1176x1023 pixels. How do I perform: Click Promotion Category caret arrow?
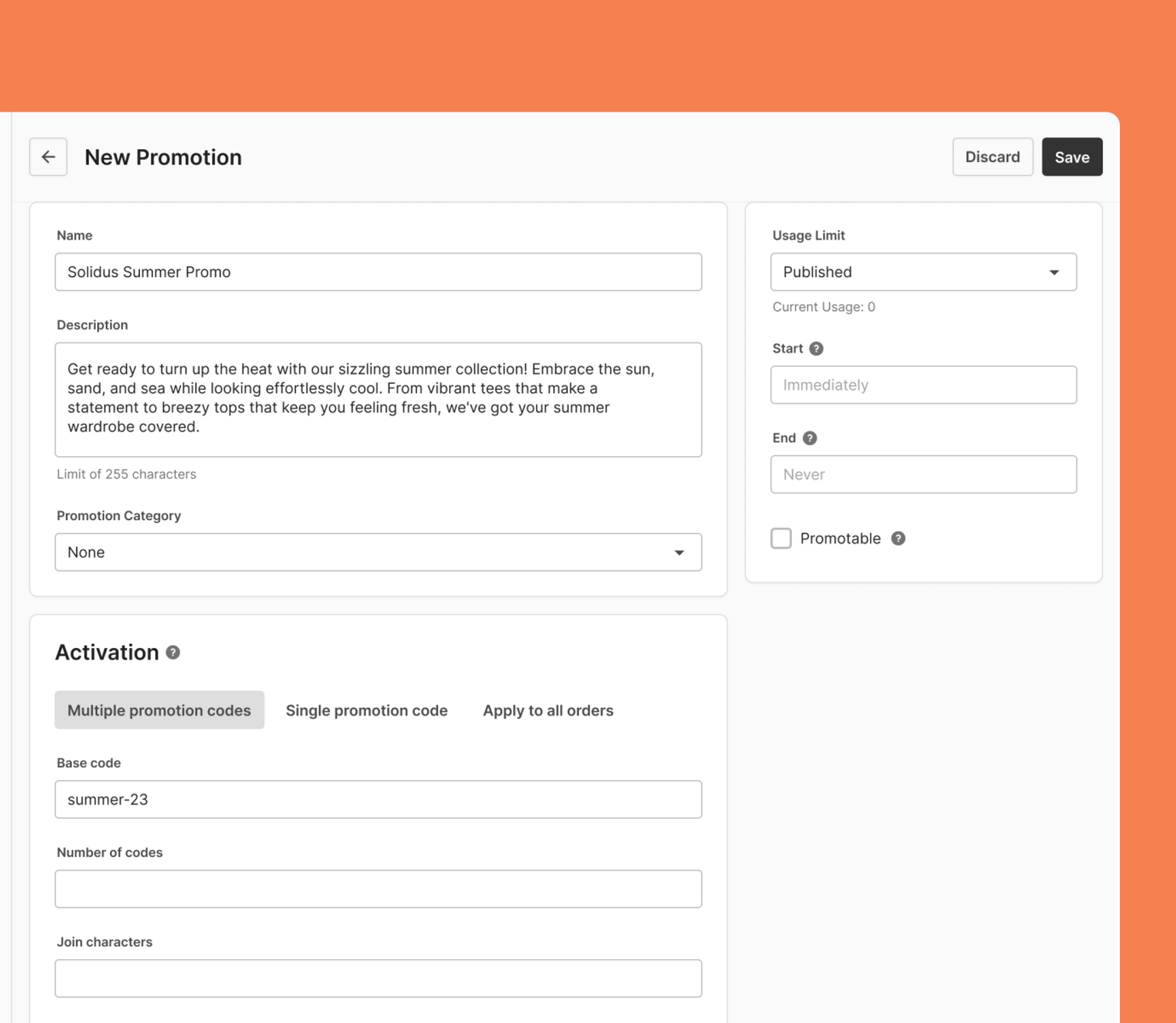pos(679,553)
